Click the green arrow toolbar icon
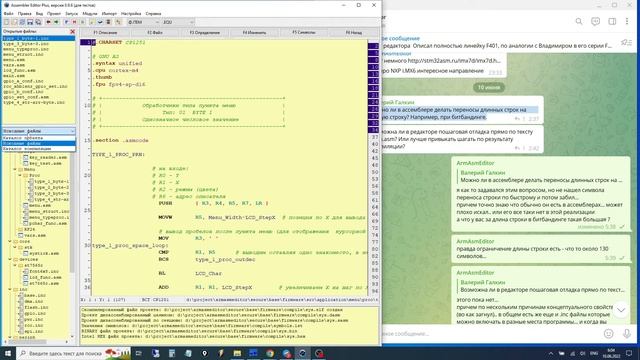Image resolution: width=640 pixels, height=360 pixels. 56,22
